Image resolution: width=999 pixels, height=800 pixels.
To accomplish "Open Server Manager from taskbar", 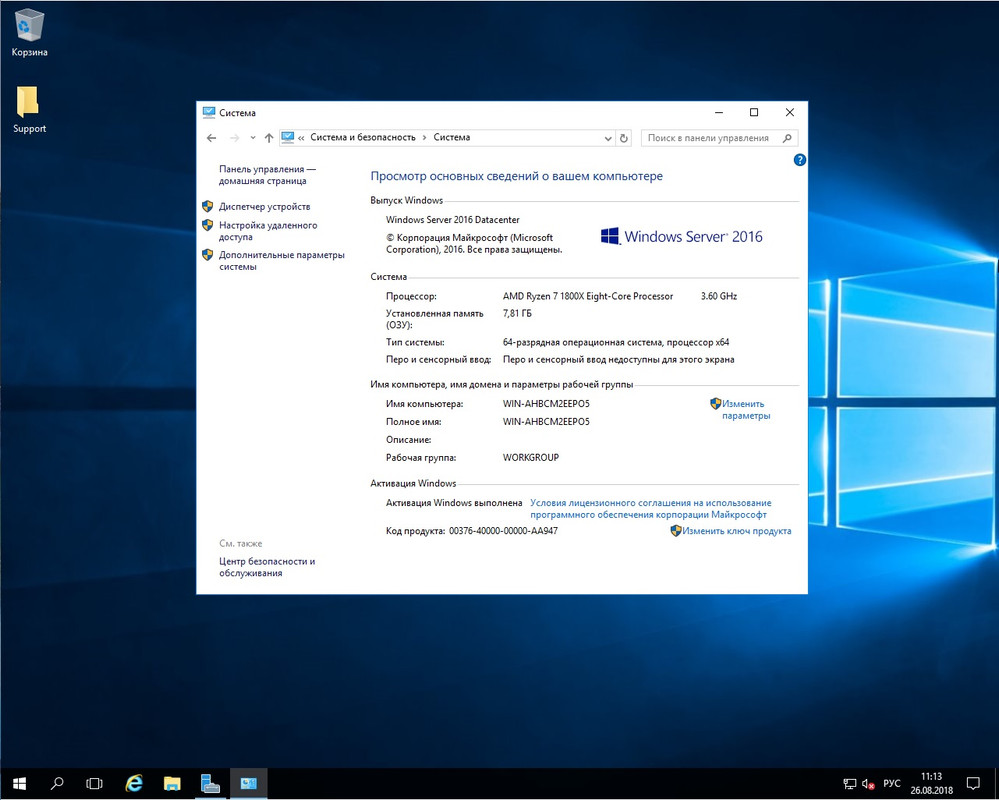I will coord(210,783).
